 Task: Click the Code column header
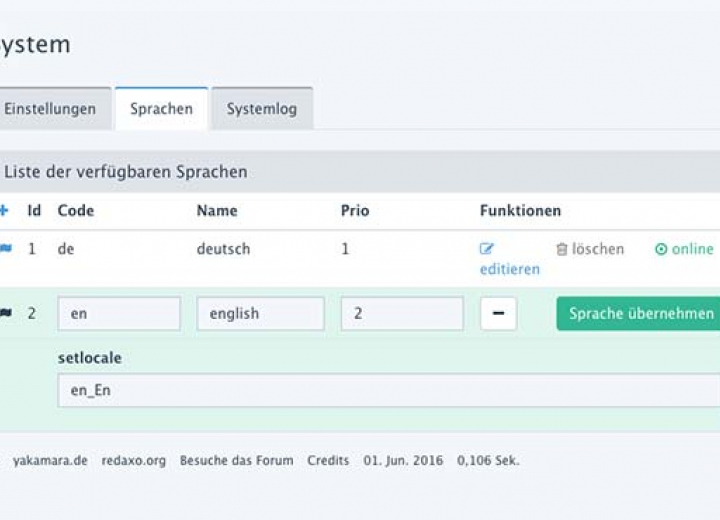[x=76, y=210]
